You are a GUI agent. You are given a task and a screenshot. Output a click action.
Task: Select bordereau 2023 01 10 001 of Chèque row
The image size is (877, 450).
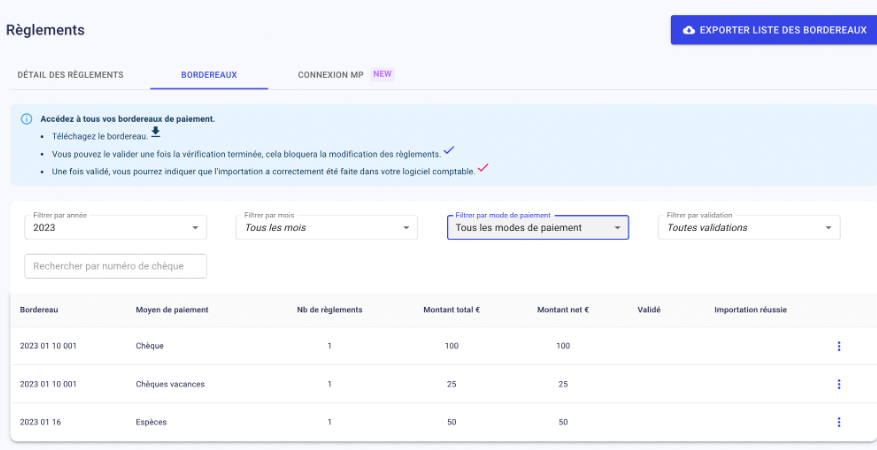[x=48, y=346]
